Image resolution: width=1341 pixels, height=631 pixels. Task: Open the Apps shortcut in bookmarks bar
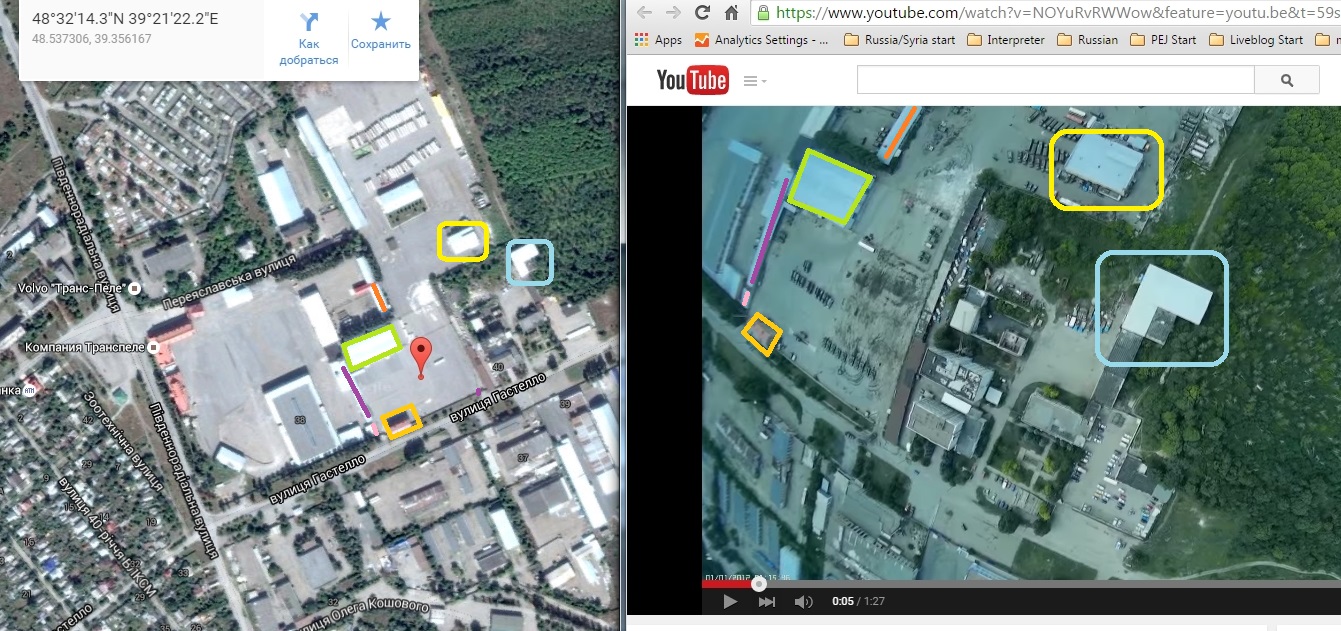click(x=659, y=40)
